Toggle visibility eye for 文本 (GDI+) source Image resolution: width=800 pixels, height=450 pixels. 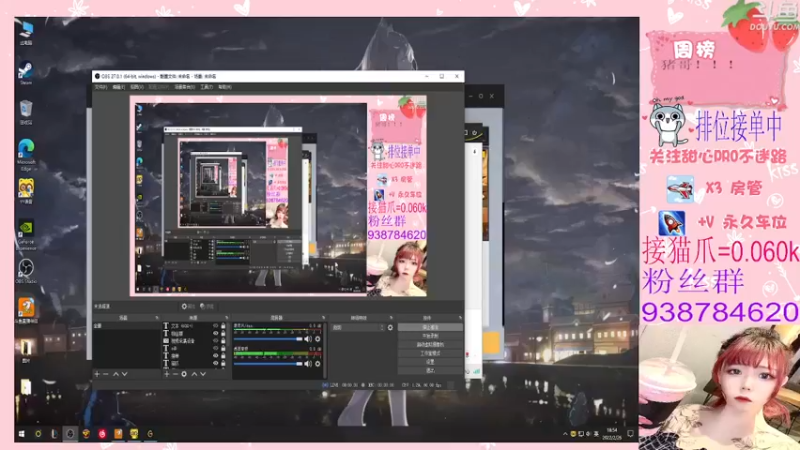click(x=215, y=326)
